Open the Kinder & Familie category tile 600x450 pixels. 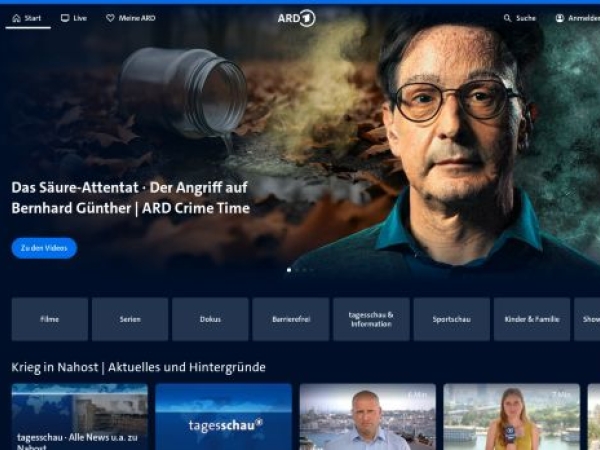[x=532, y=319]
